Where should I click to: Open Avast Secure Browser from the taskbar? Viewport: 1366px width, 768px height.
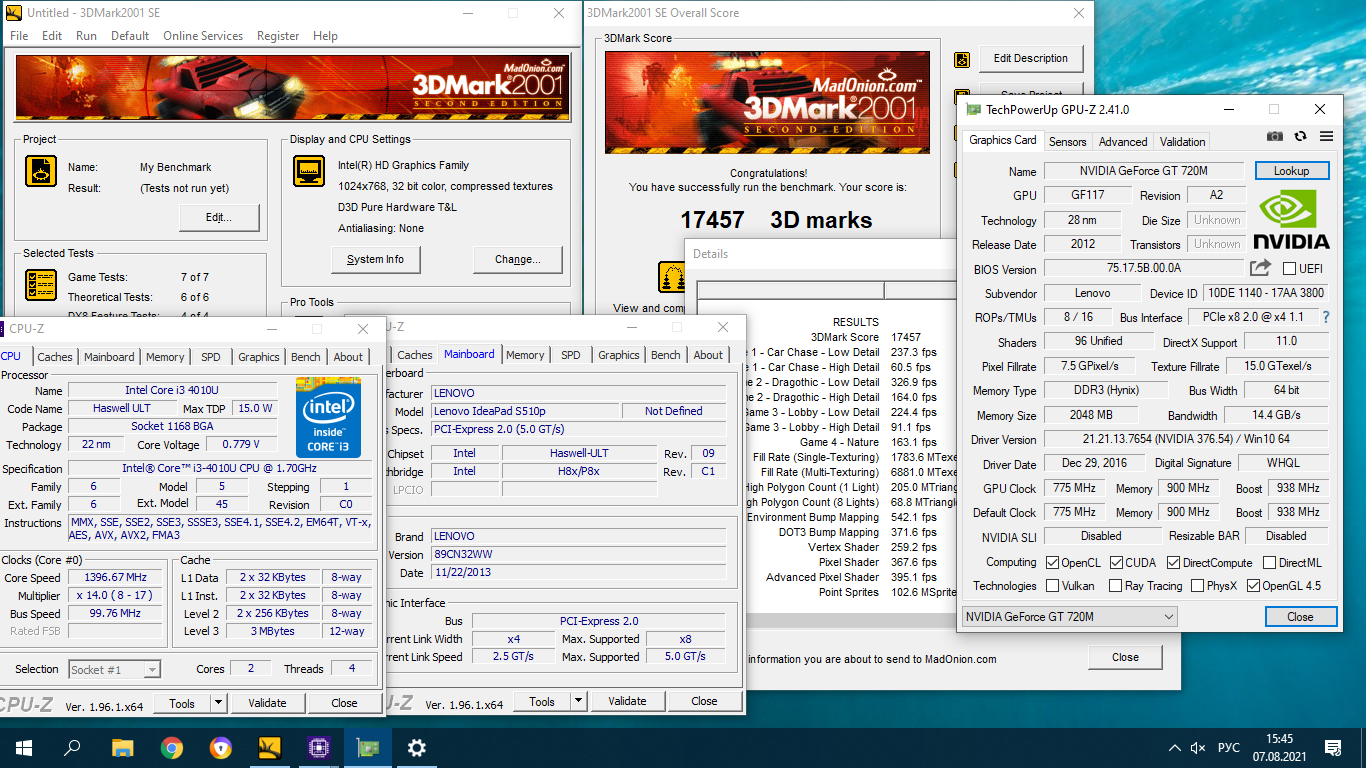(x=220, y=747)
